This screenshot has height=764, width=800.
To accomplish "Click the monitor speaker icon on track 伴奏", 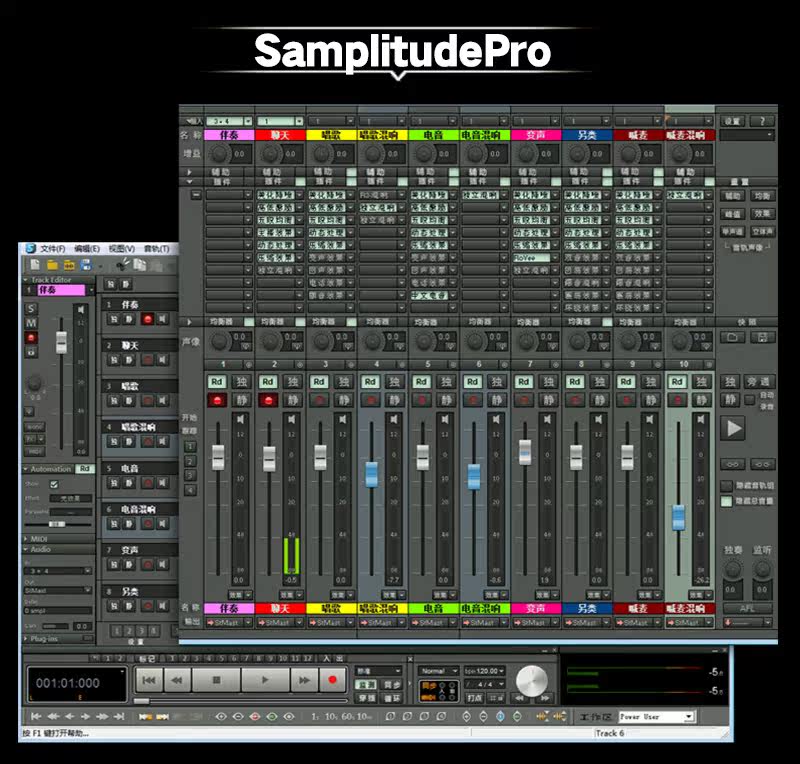I will pos(162,319).
